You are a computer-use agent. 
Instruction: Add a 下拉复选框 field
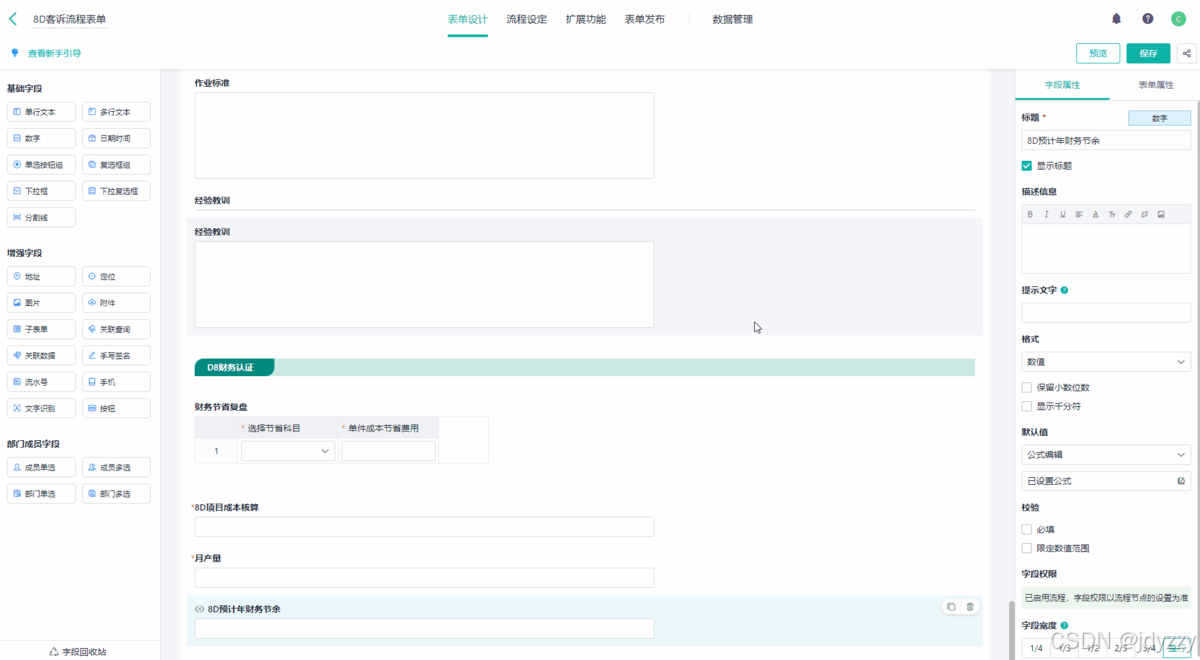pos(116,190)
